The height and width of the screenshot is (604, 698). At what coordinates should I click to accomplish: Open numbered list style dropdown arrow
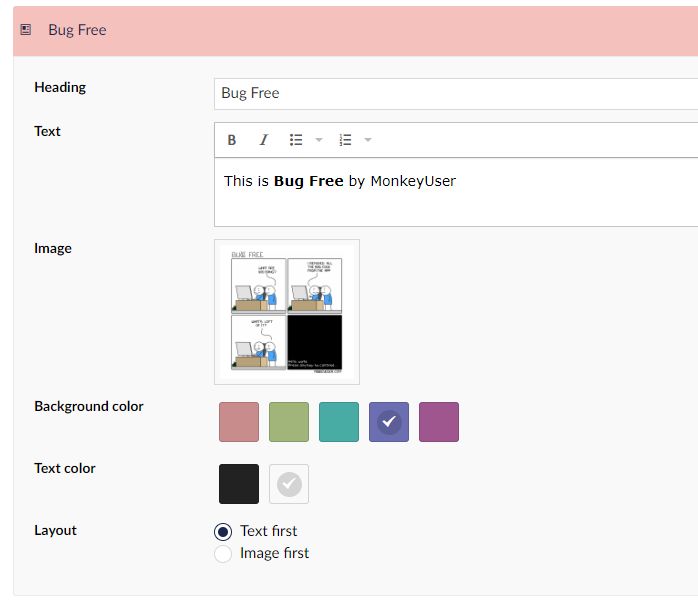pyautogui.click(x=368, y=140)
